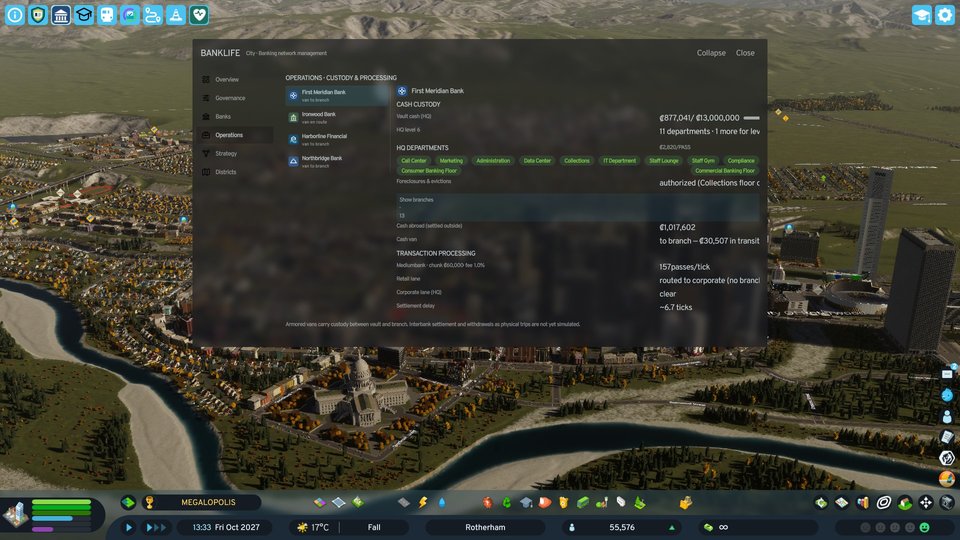Open the landscaping tree icon in bottom toolbar

tap(640, 503)
